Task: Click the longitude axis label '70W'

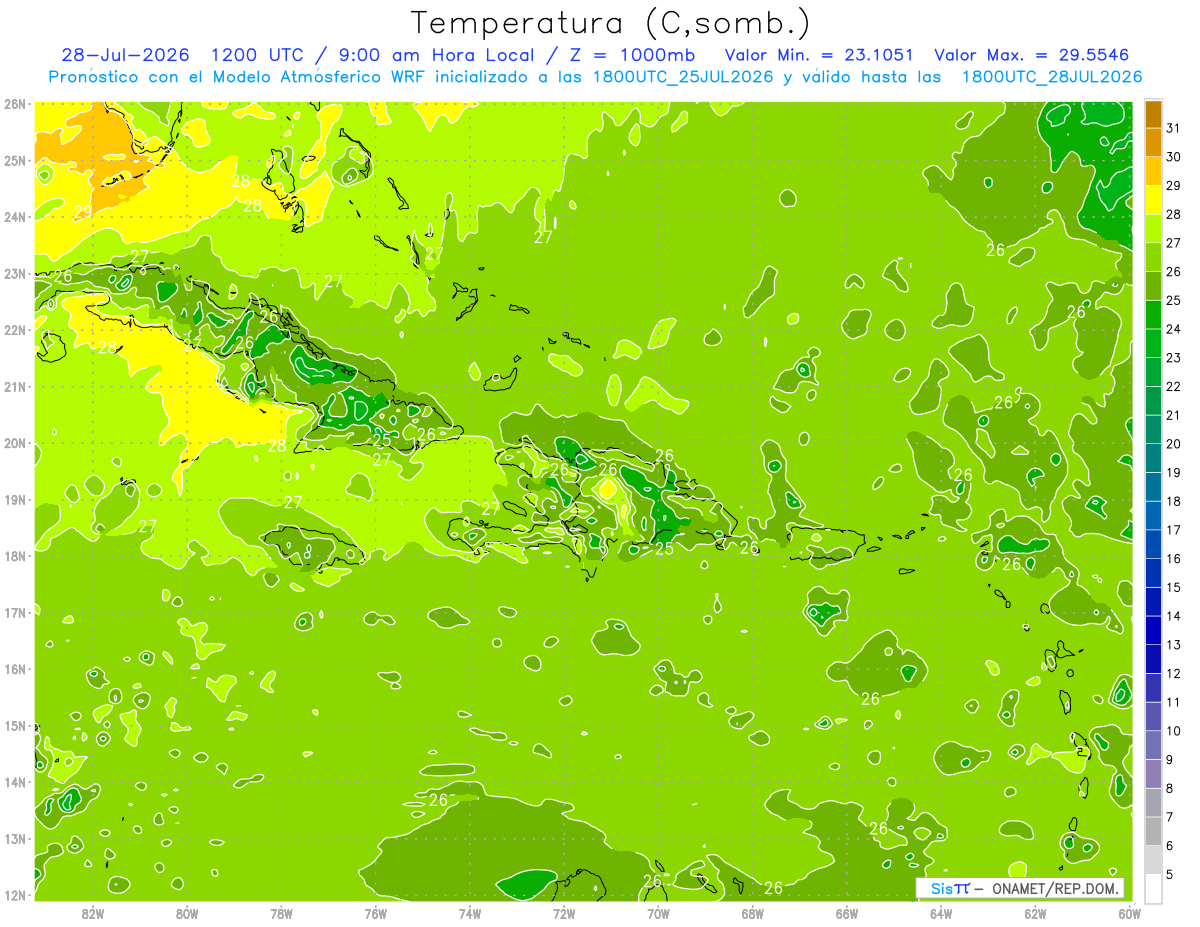Action: [658, 913]
